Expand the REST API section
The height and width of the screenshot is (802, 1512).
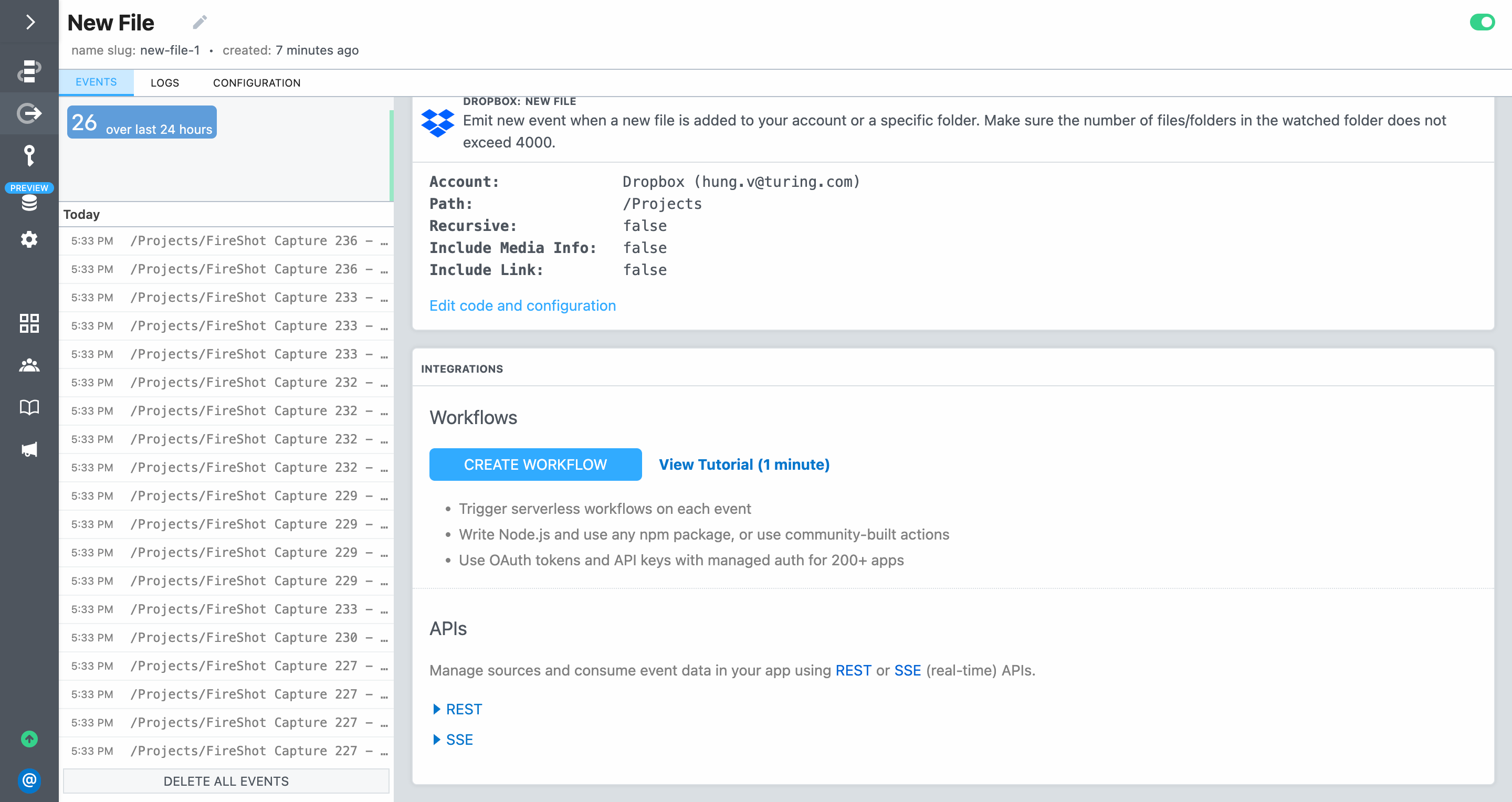tap(457, 709)
